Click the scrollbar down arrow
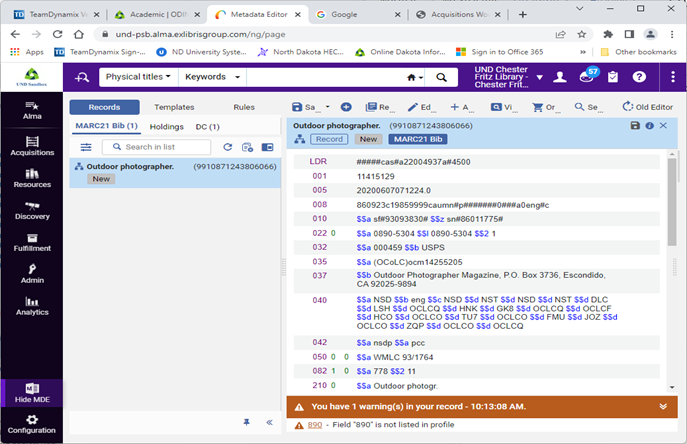 [672, 387]
